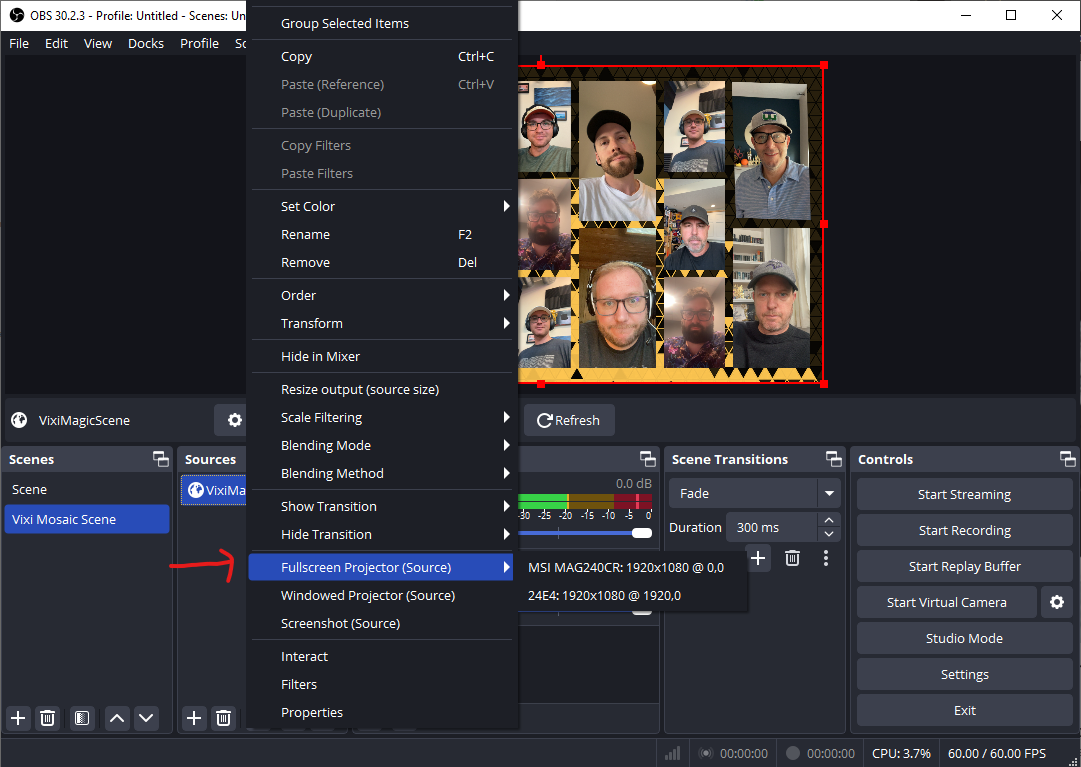Remove configurable transition trash icon
This screenshot has height=767, width=1081.
coord(792,558)
